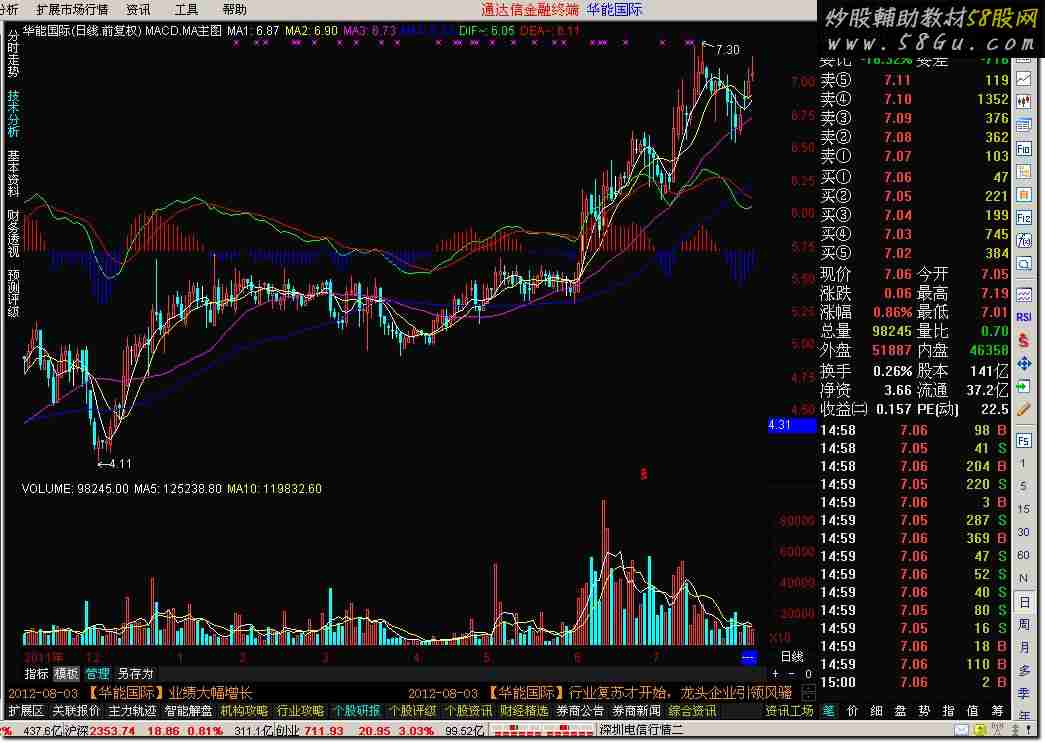The height and width of the screenshot is (743, 1045).
Task: Click the red S marker above volume chart
Action: tap(643, 474)
